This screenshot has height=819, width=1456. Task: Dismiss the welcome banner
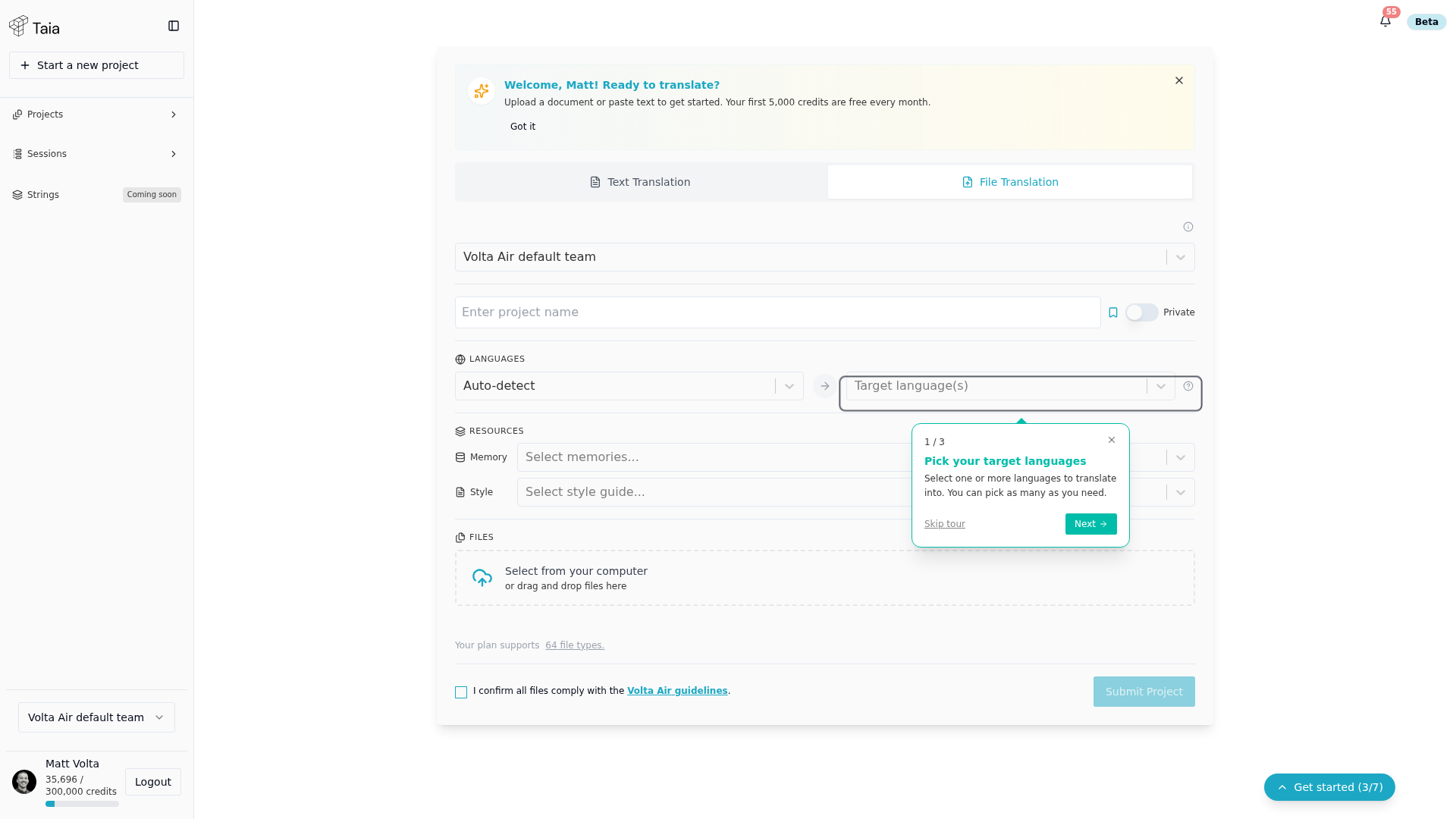click(x=1179, y=80)
